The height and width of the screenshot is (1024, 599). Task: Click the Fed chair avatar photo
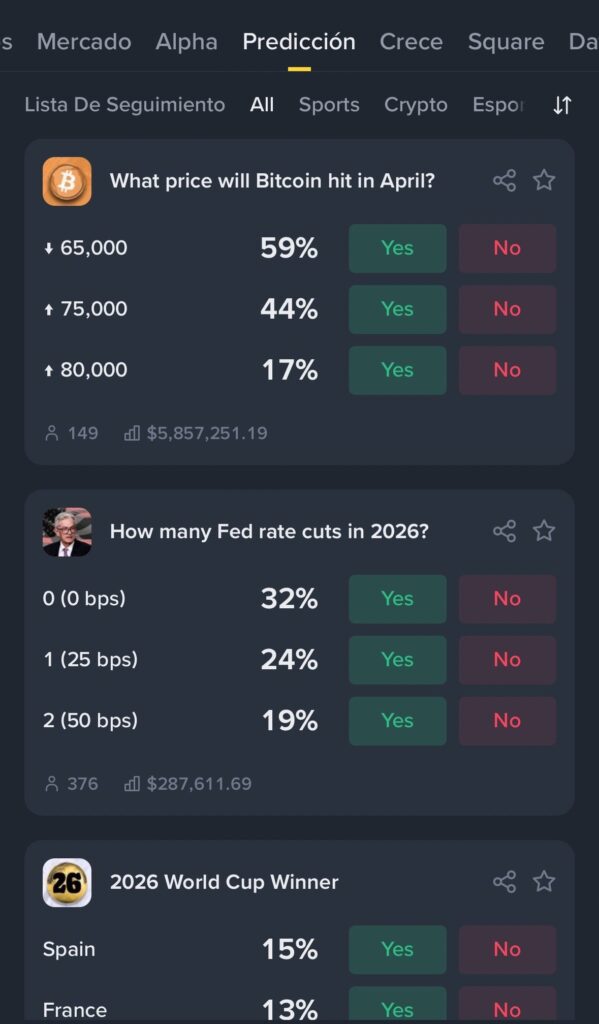[66, 531]
